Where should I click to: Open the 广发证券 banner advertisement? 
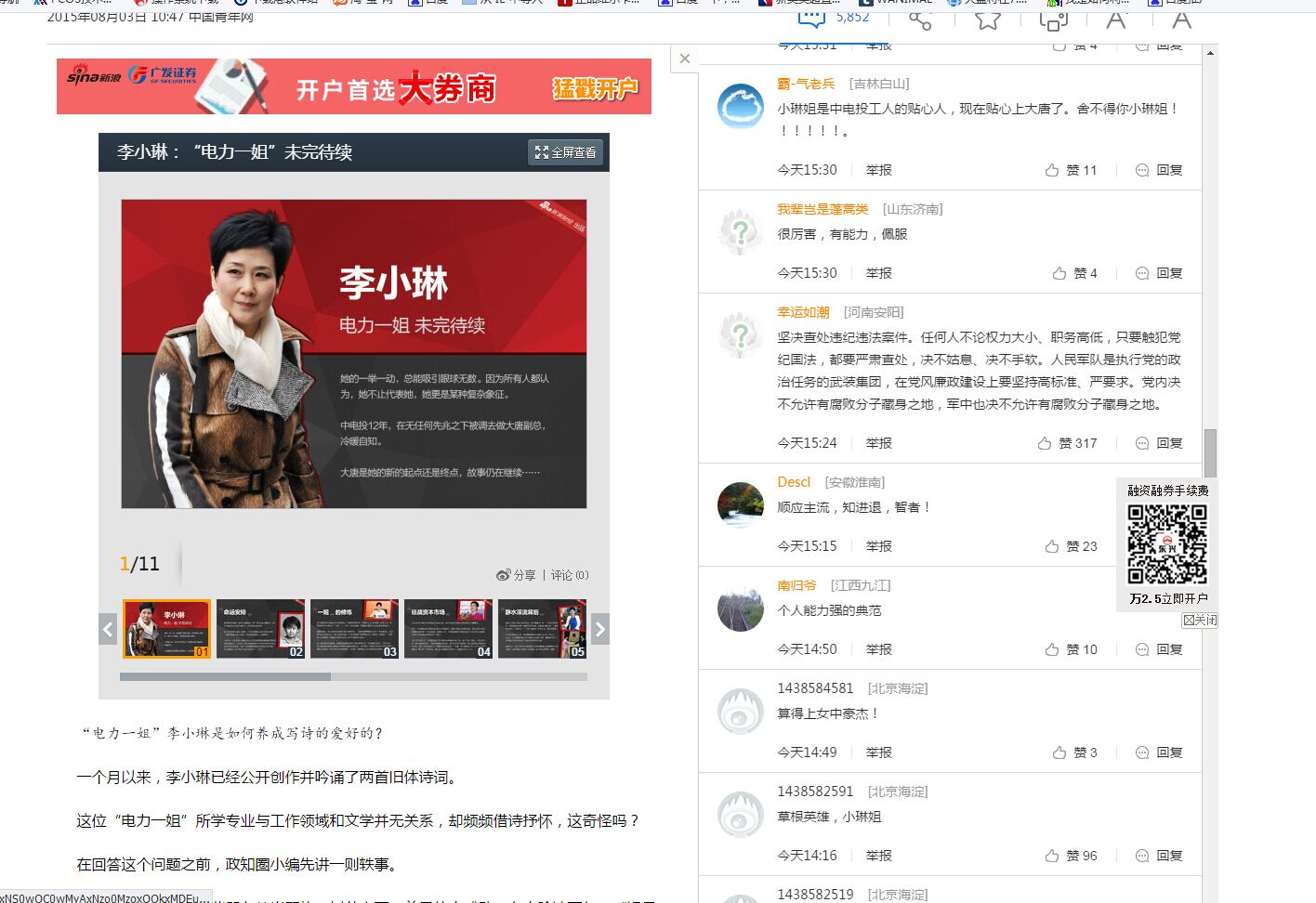tap(354, 86)
